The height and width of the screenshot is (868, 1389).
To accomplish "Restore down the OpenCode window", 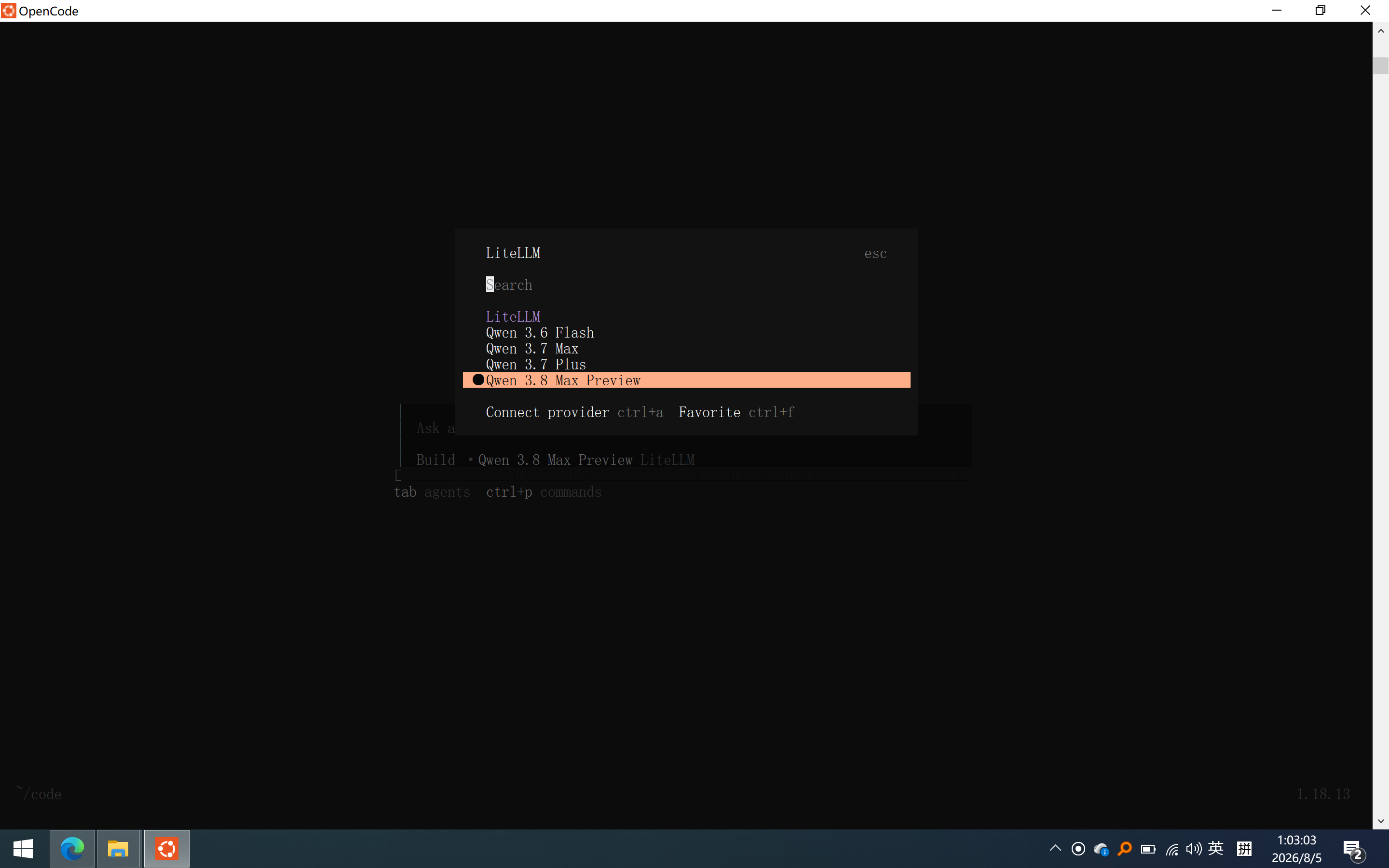I will pos(1320,10).
